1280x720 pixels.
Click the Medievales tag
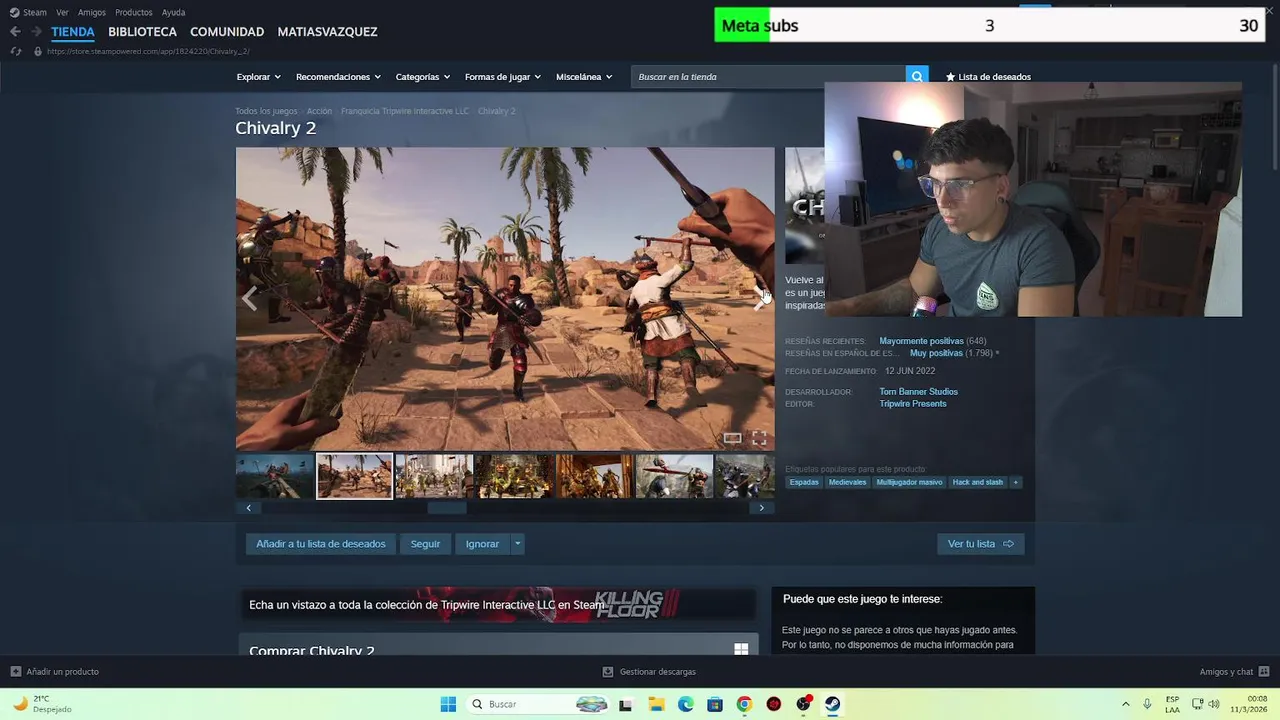[847, 482]
